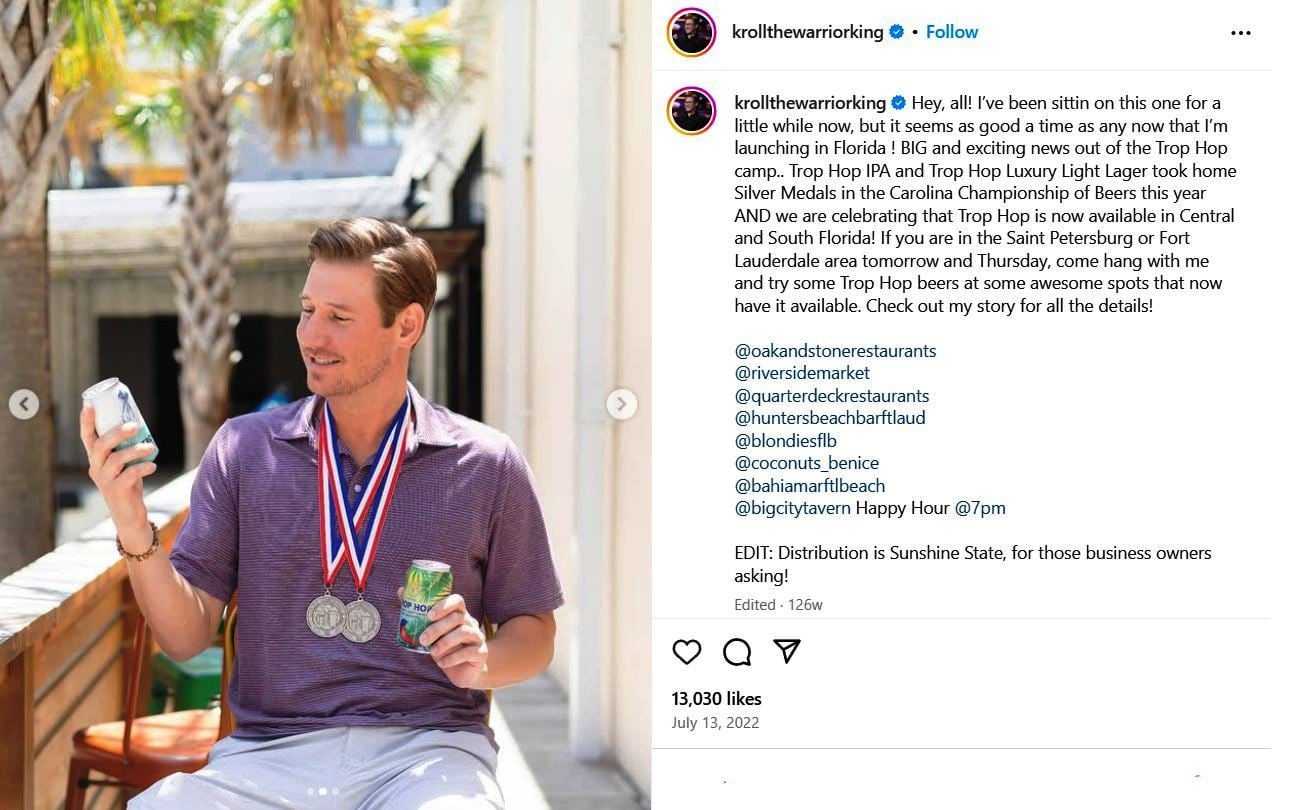Visit the @oakandstonerestaurants mention
Image resolution: width=1315 pixels, height=810 pixels.
pyautogui.click(x=835, y=351)
